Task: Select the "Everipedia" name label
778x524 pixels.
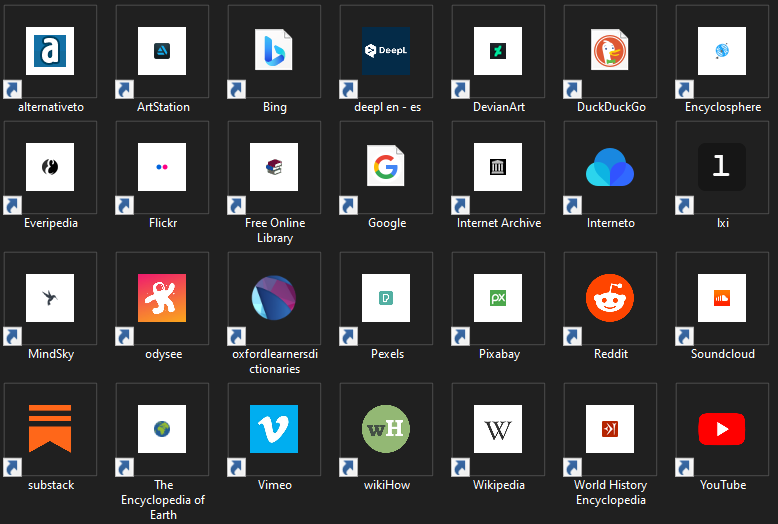Action: pos(51,223)
